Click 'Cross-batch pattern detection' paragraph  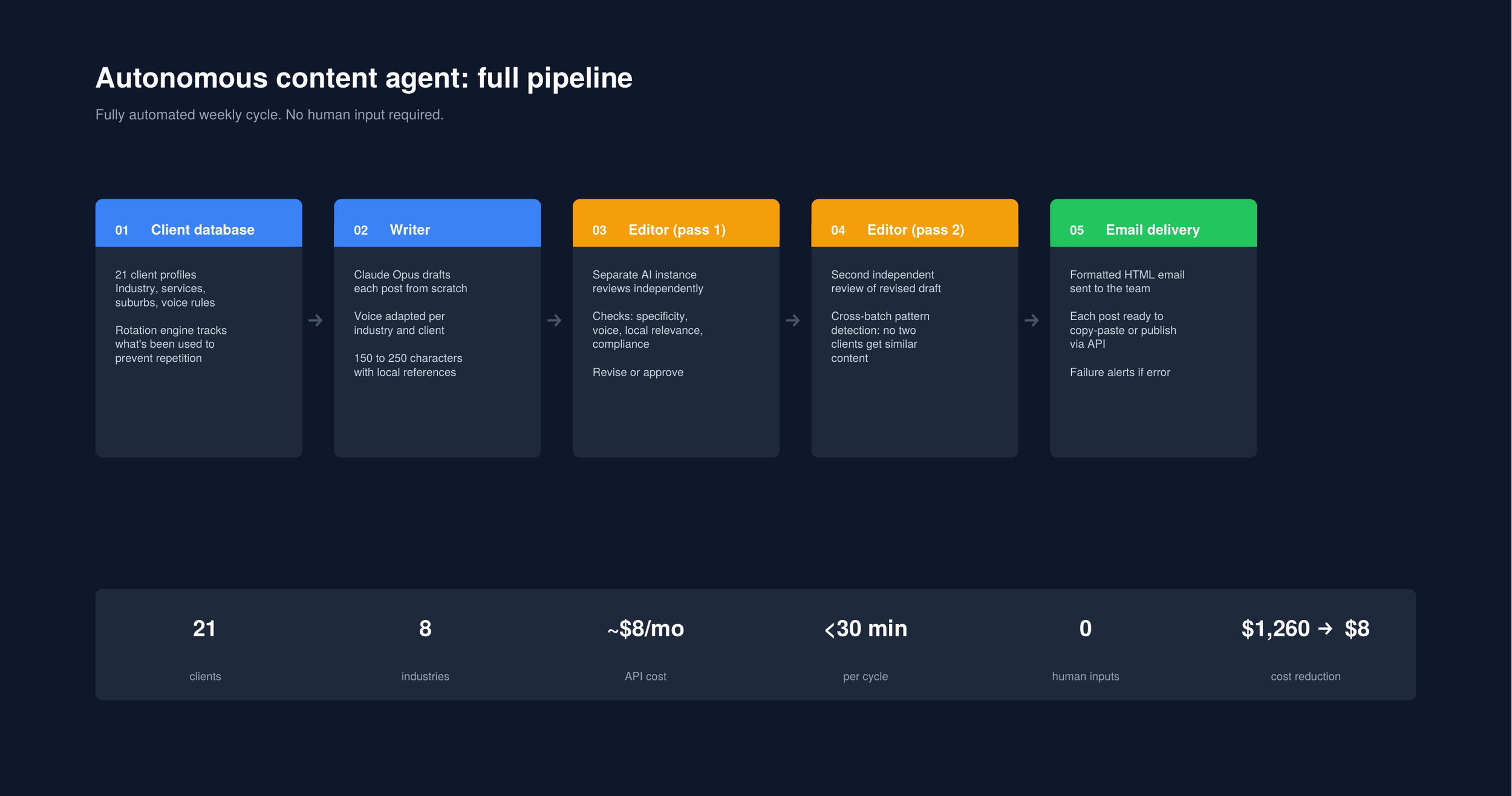(x=880, y=337)
